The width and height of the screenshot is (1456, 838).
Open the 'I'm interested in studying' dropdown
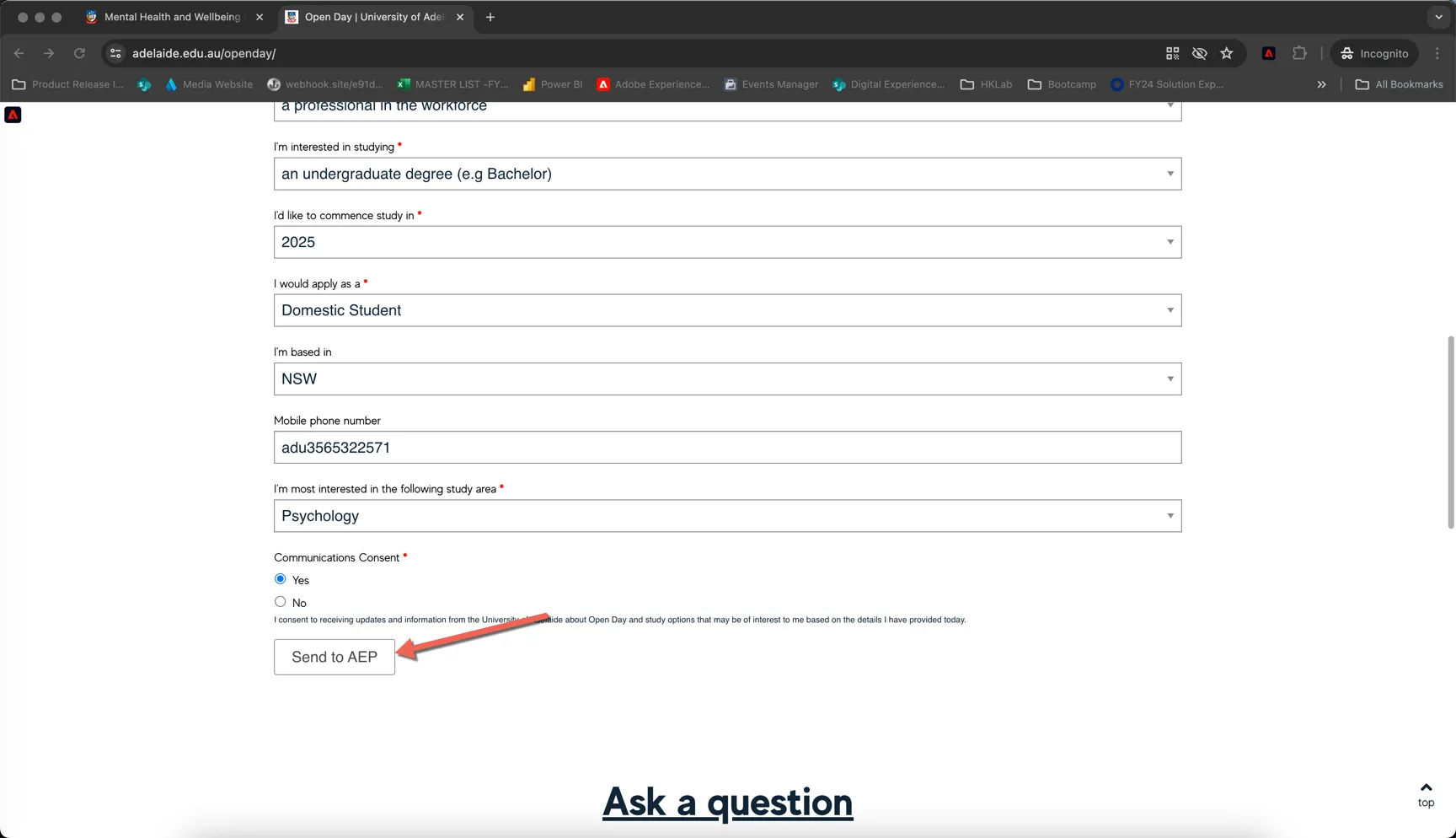click(x=727, y=174)
